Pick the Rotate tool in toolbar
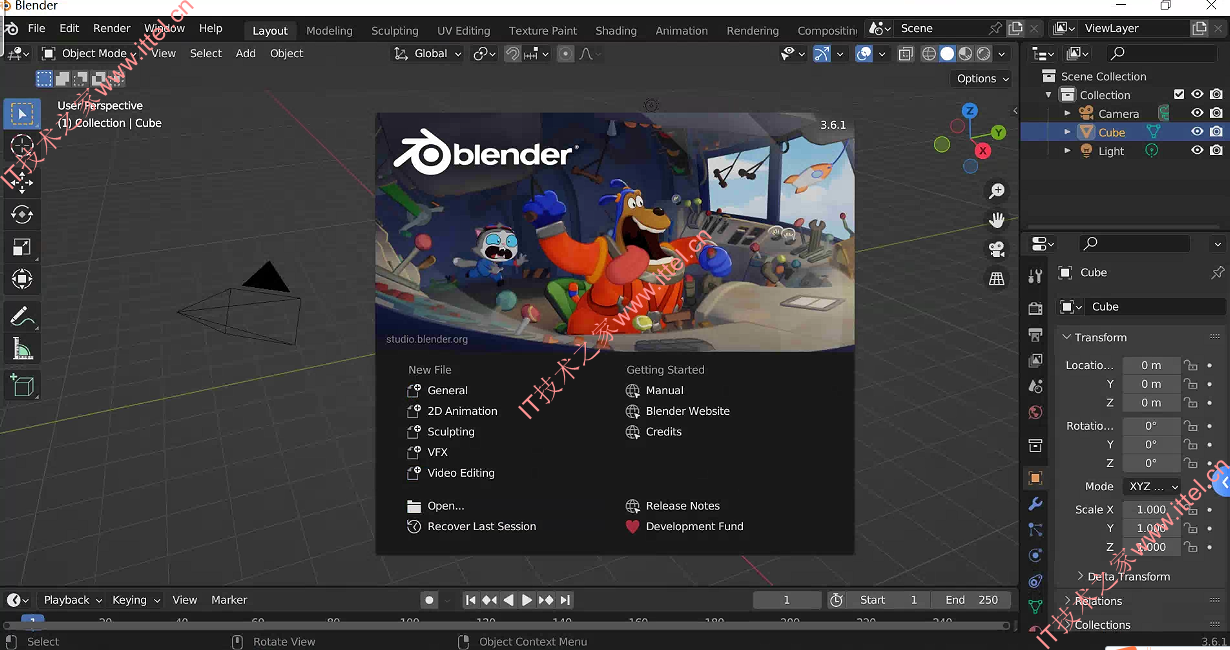The width and height of the screenshot is (1230, 650). (22, 214)
